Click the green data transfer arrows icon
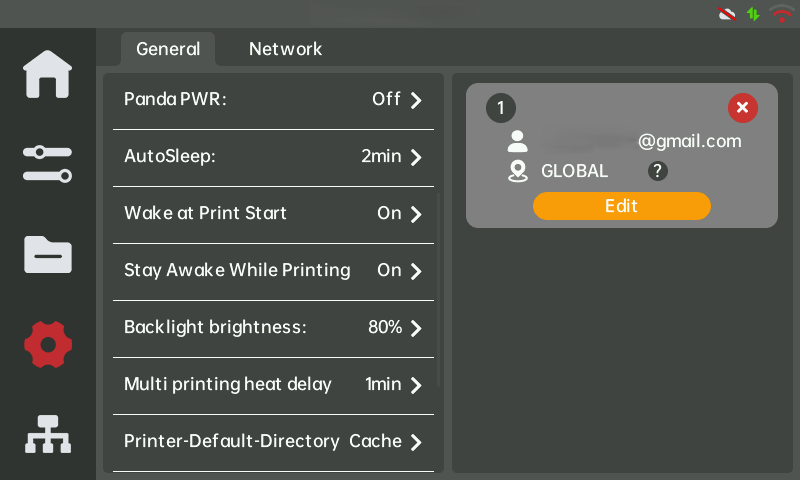 pos(753,14)
